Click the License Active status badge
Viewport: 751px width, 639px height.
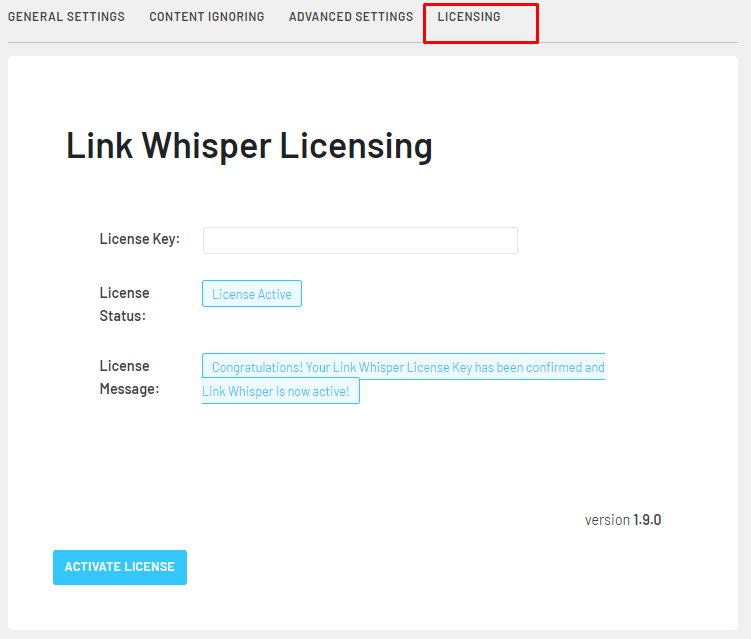252,294
